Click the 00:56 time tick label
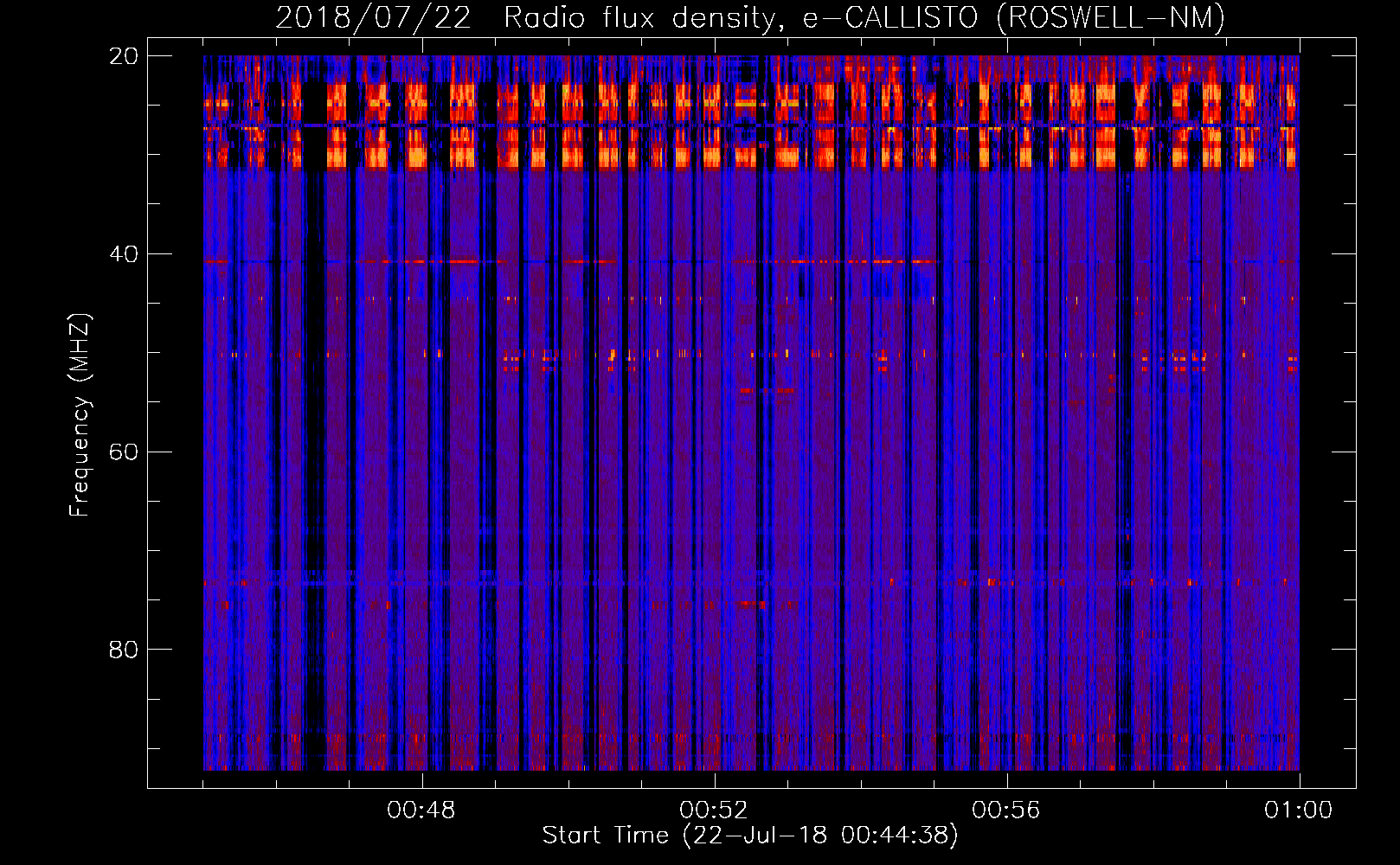This screenshot has width=1400, height=865. pos(1006,811)
